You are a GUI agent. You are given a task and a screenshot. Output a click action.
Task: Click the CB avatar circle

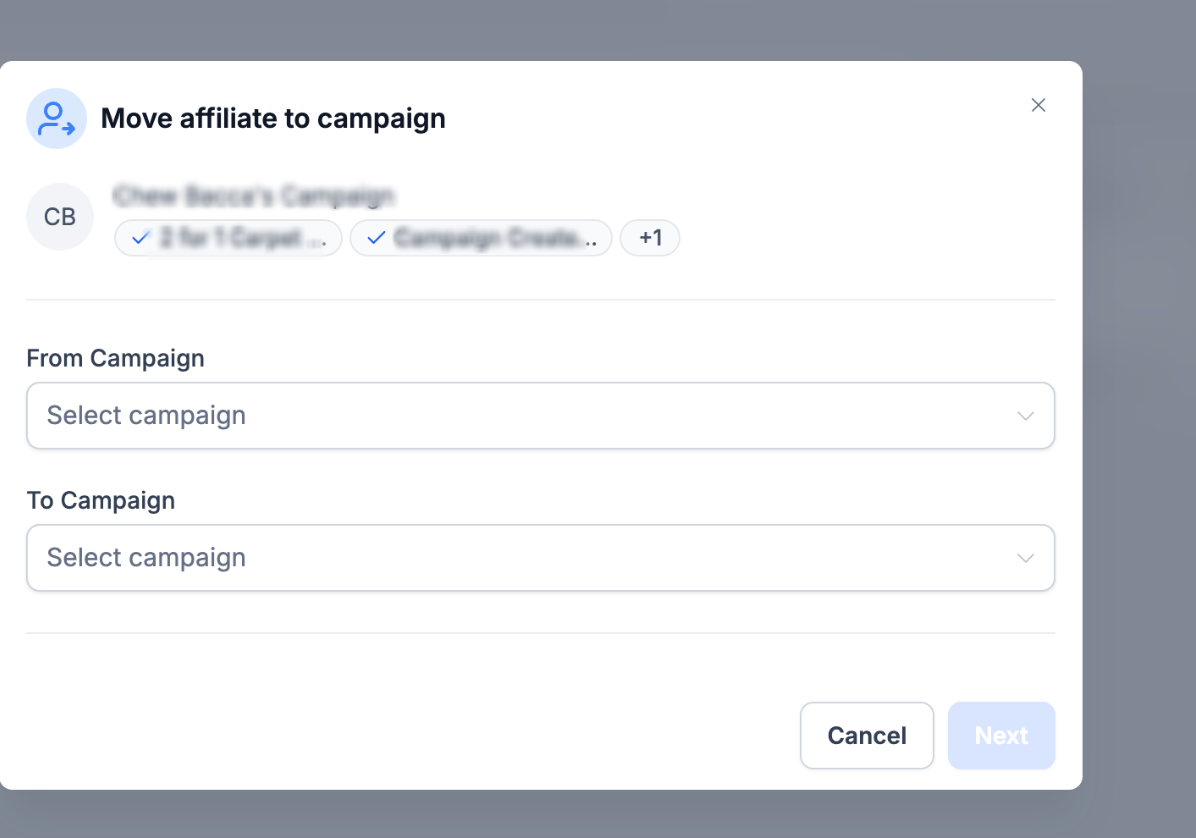coord(60,217)
